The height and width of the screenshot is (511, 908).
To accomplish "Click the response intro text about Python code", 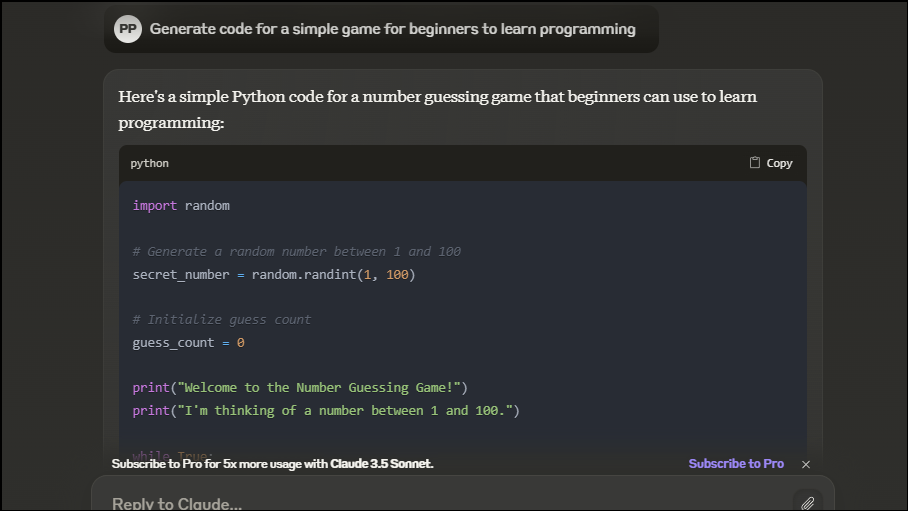I will (x=437, y=110).
